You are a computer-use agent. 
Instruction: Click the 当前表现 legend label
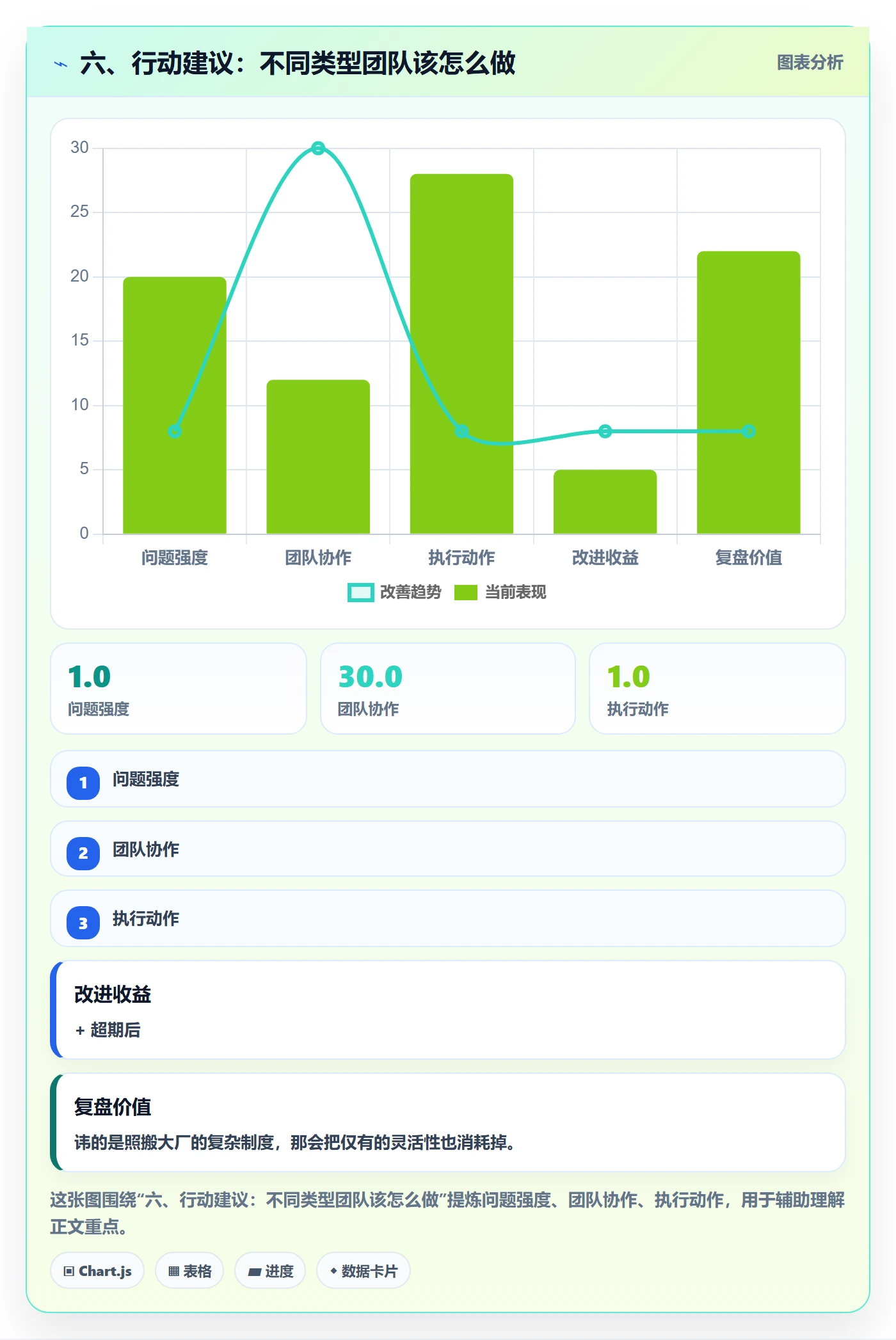click(515, 593)
